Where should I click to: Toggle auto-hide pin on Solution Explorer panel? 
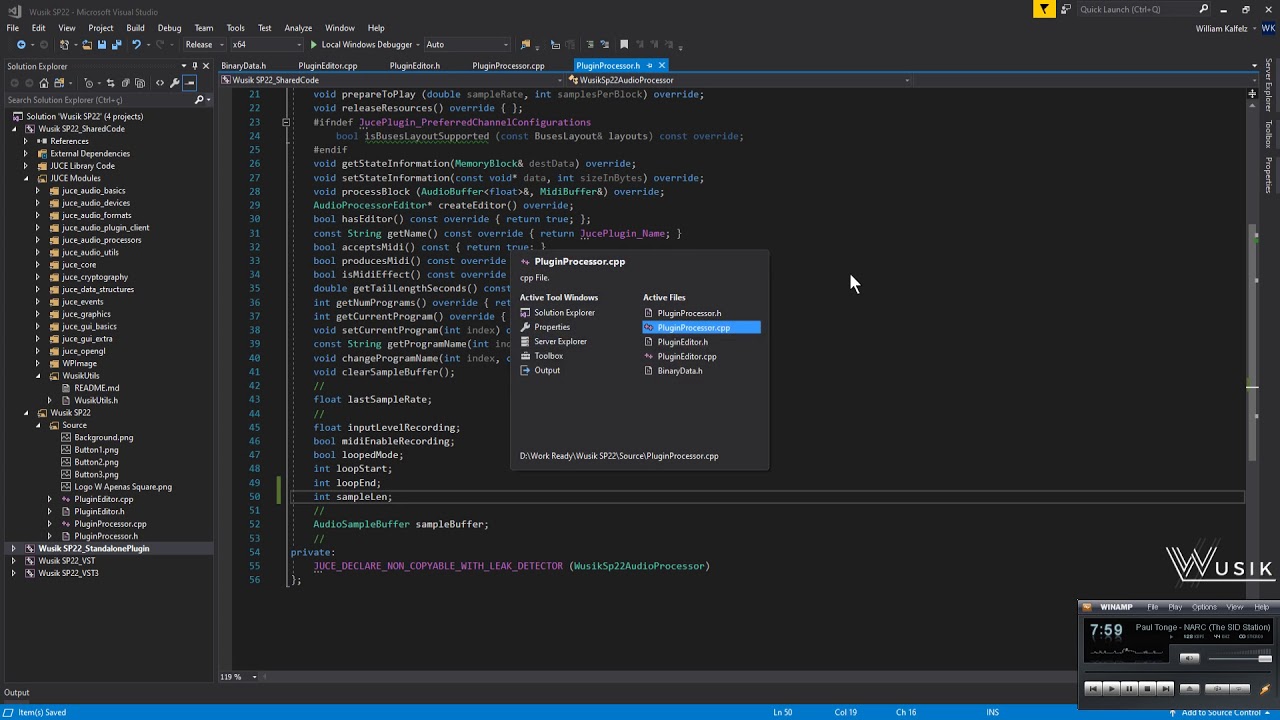[196, 66]
